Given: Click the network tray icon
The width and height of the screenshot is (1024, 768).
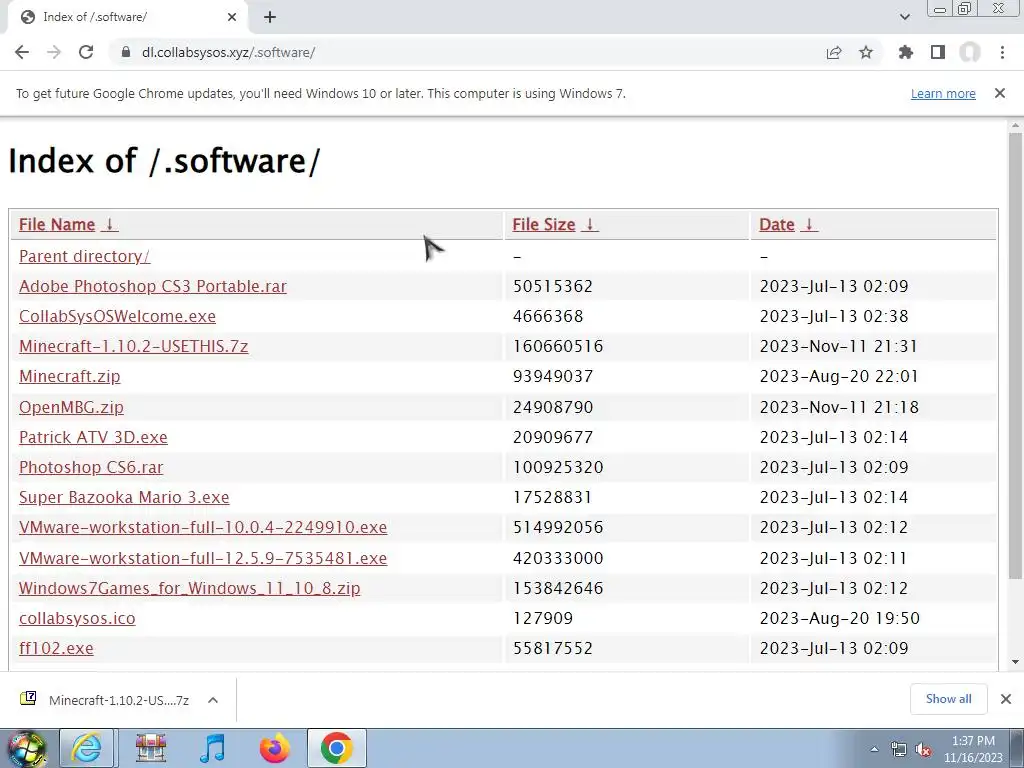Looking at the screenshot, I should [899, 750].
